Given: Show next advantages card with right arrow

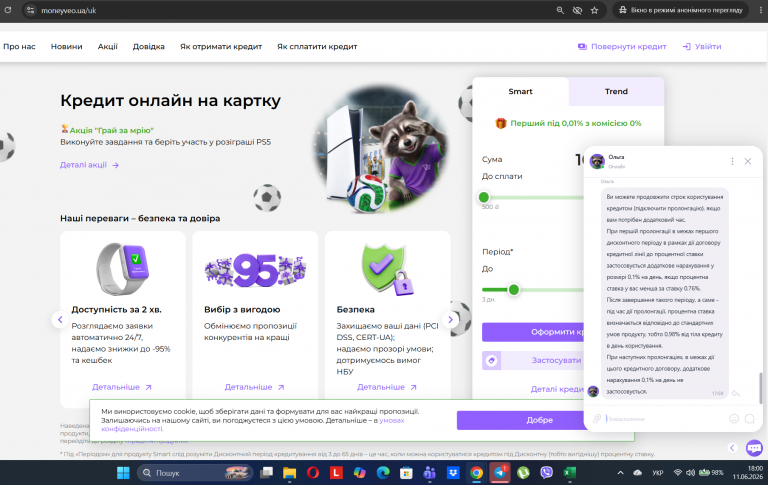Looking at the screenshot, I should [451, 320].
